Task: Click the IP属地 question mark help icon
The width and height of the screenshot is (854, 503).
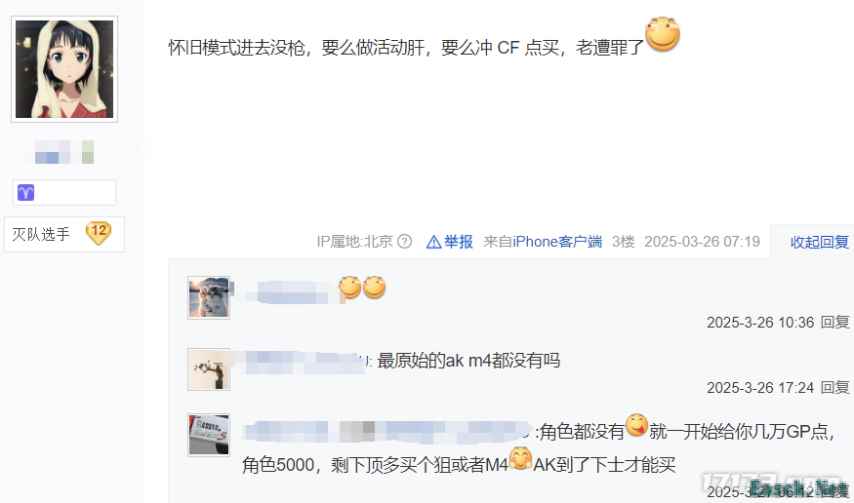Action: coord(404,241)
